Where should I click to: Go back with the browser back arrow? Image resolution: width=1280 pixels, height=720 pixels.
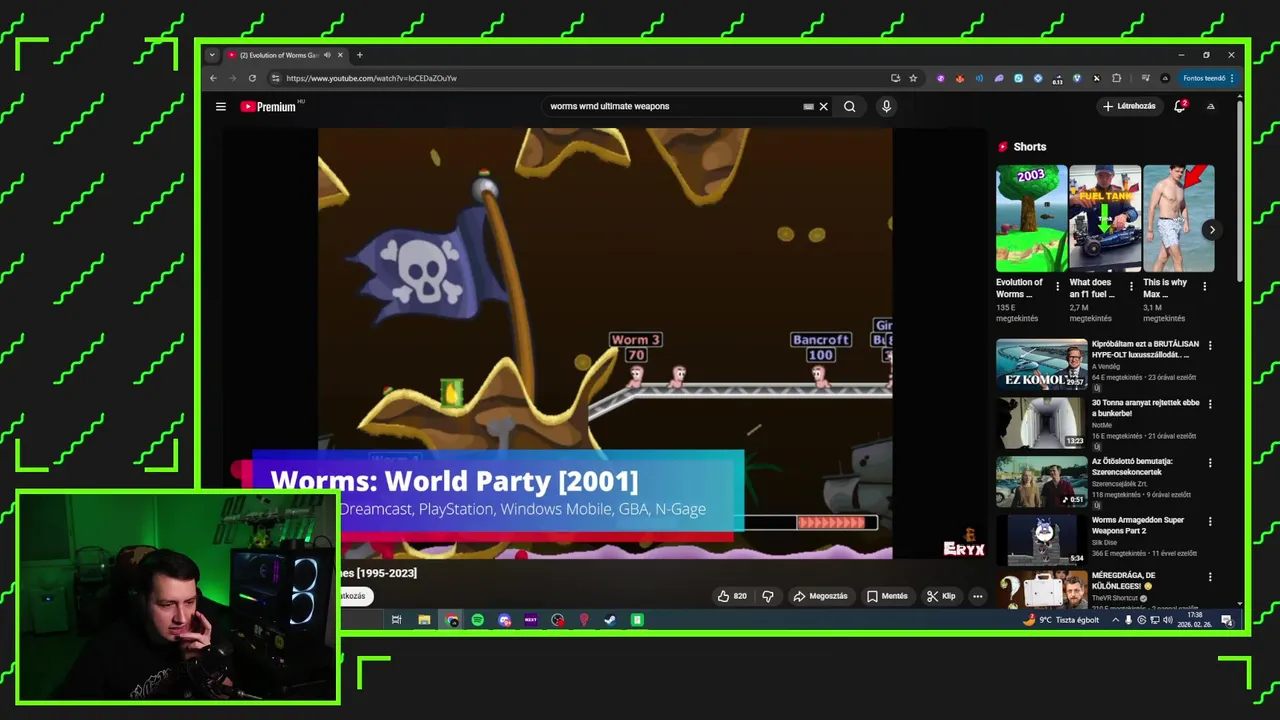click(213, 78)
